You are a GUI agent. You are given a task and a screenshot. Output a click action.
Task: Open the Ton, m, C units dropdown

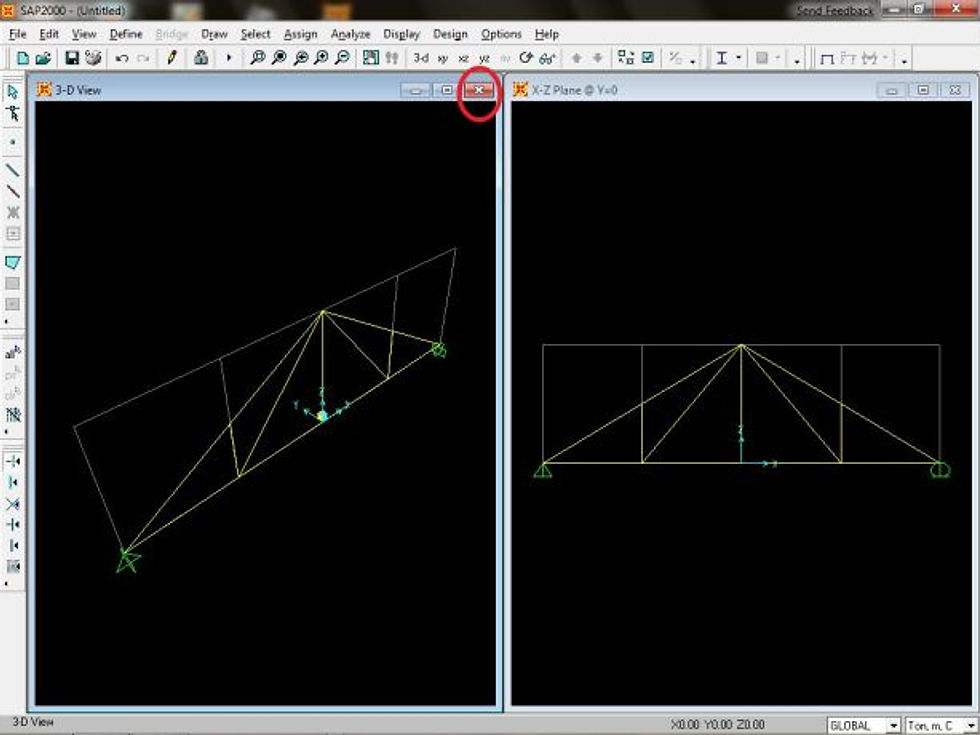click(x=971, y=726)
